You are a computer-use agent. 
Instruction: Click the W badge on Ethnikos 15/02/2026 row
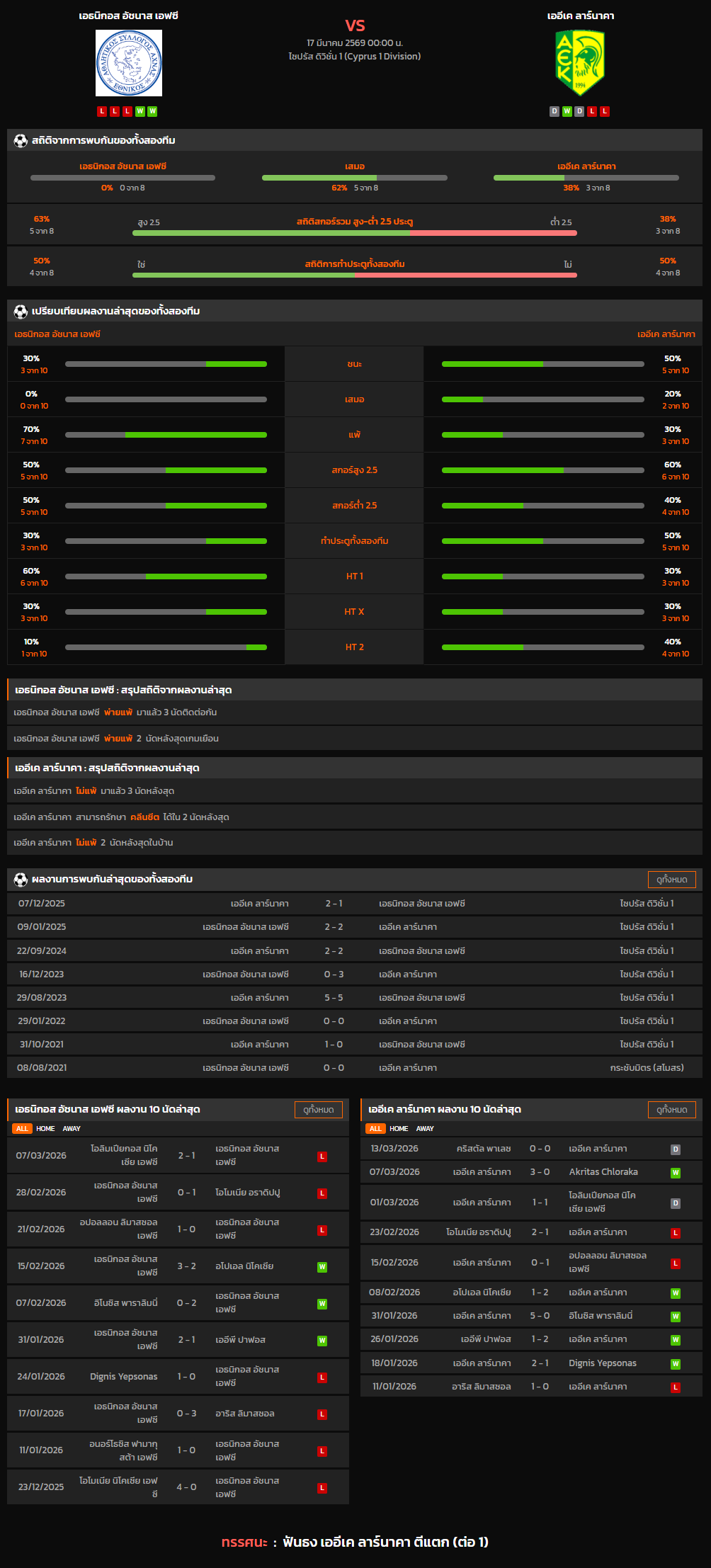[x=322, y=1267]
